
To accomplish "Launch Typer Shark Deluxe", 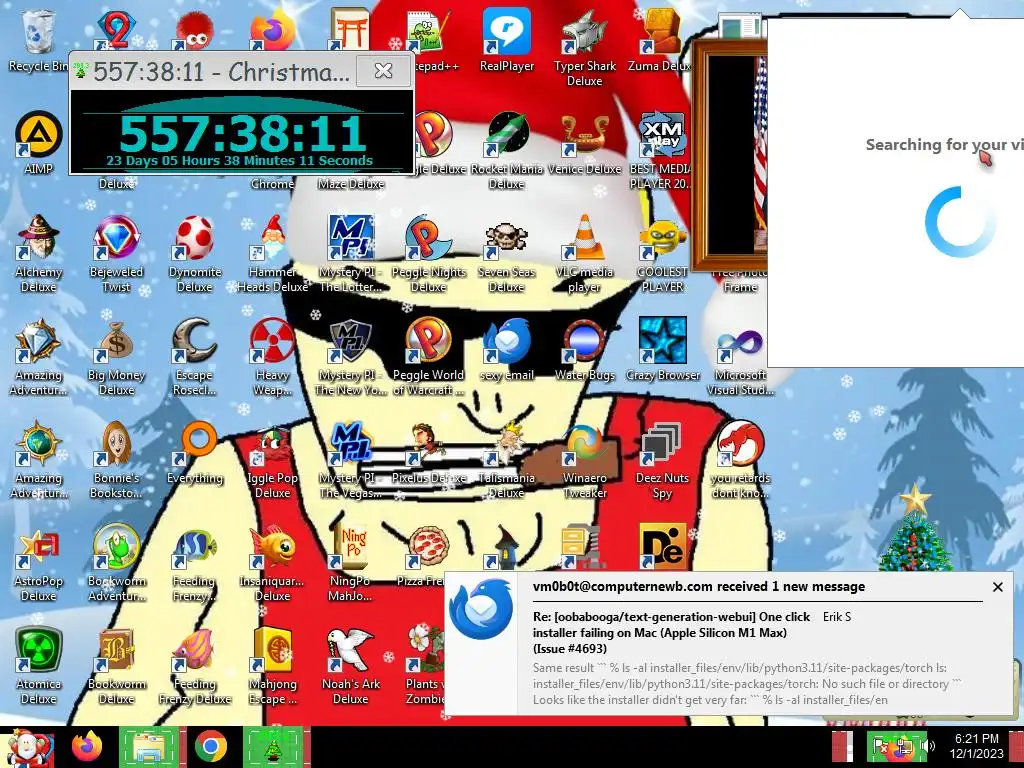I will click(x=584, y=48).
